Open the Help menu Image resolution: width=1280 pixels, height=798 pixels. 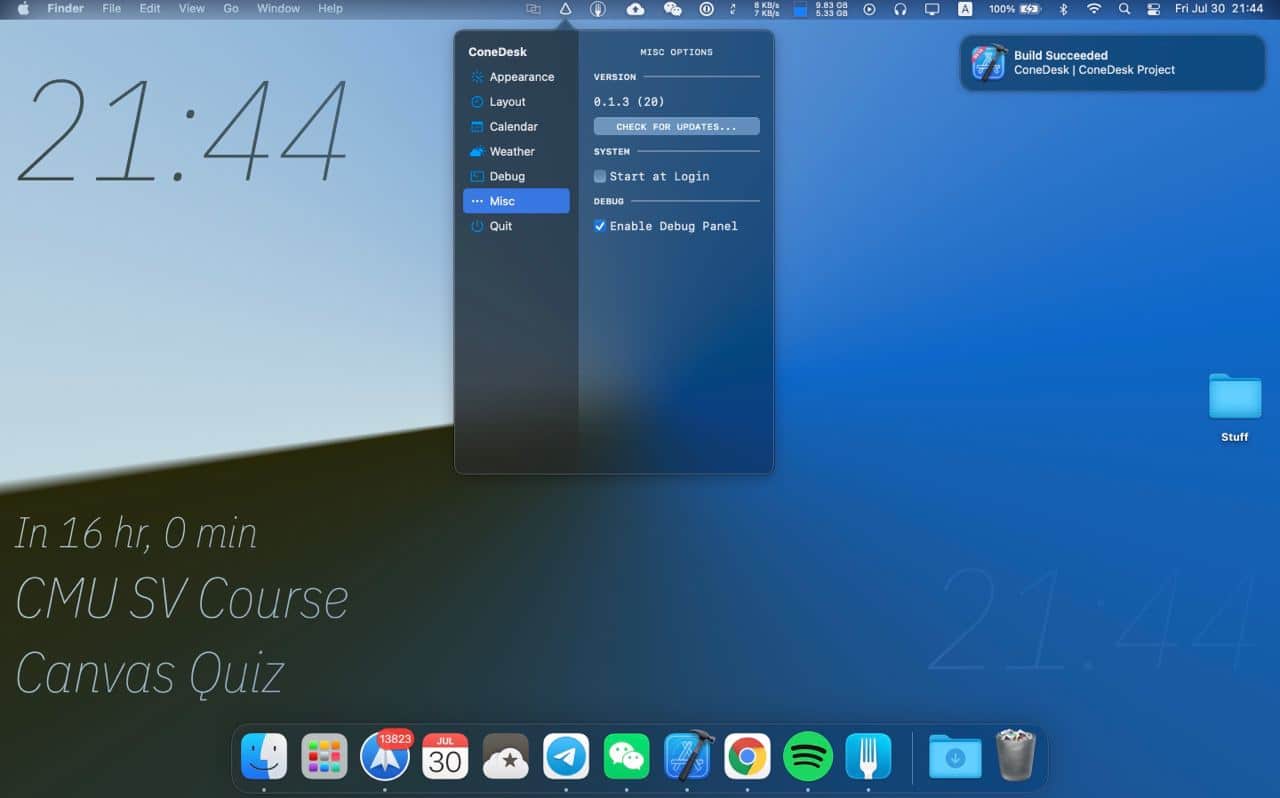(330, 9)
